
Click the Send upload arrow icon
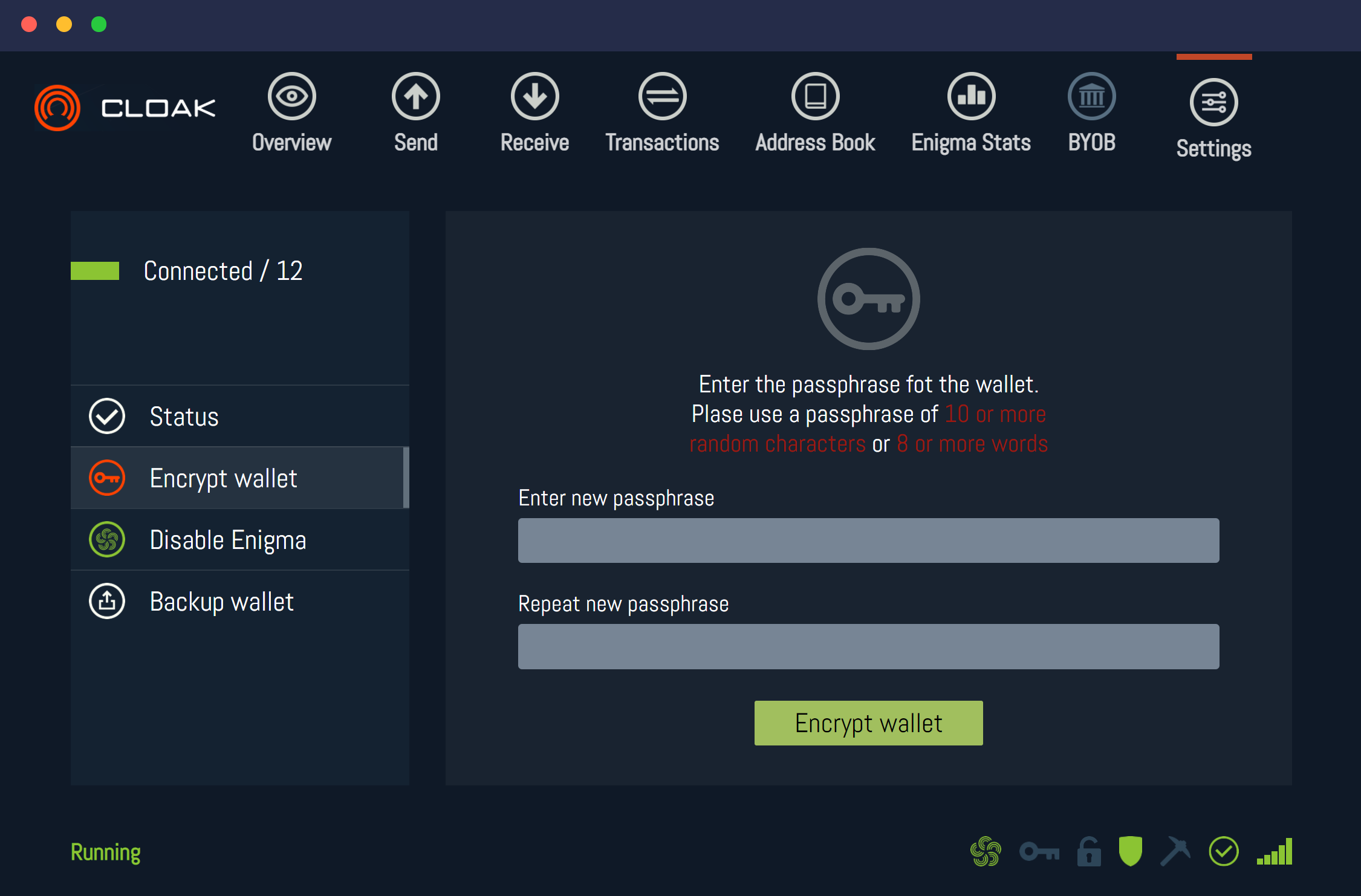[x=416, y=96]
